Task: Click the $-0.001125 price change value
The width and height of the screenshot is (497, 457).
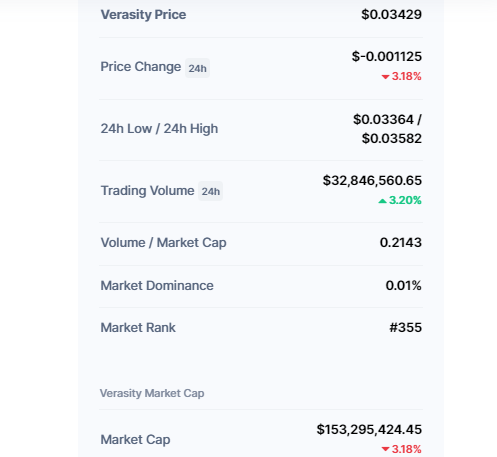Action: (387, 56)
